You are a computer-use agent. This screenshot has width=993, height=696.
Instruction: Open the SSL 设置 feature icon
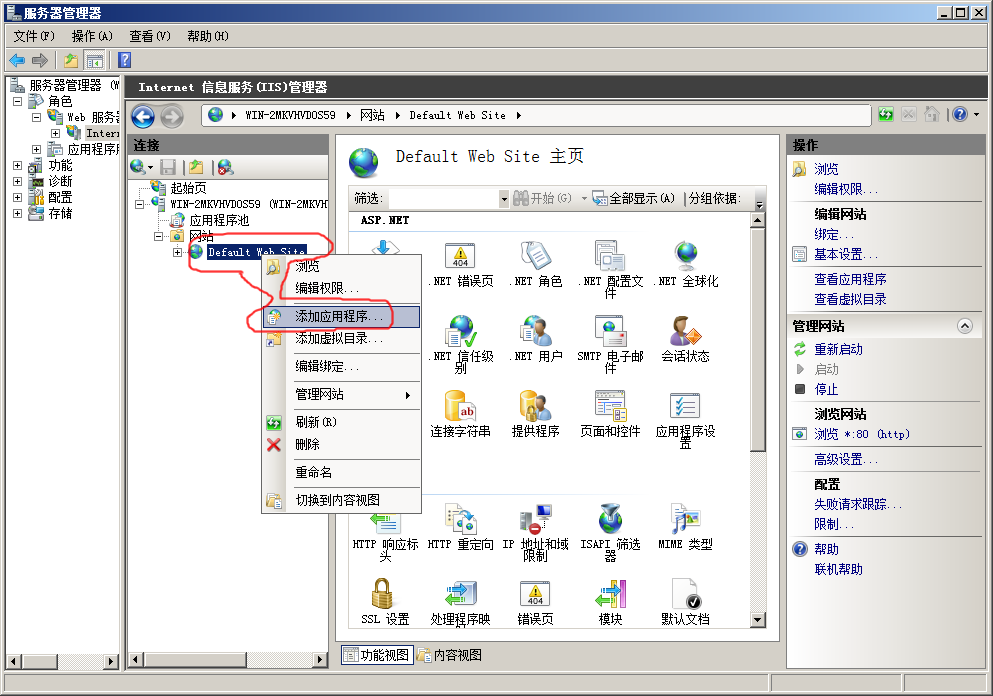pos(384,596)
